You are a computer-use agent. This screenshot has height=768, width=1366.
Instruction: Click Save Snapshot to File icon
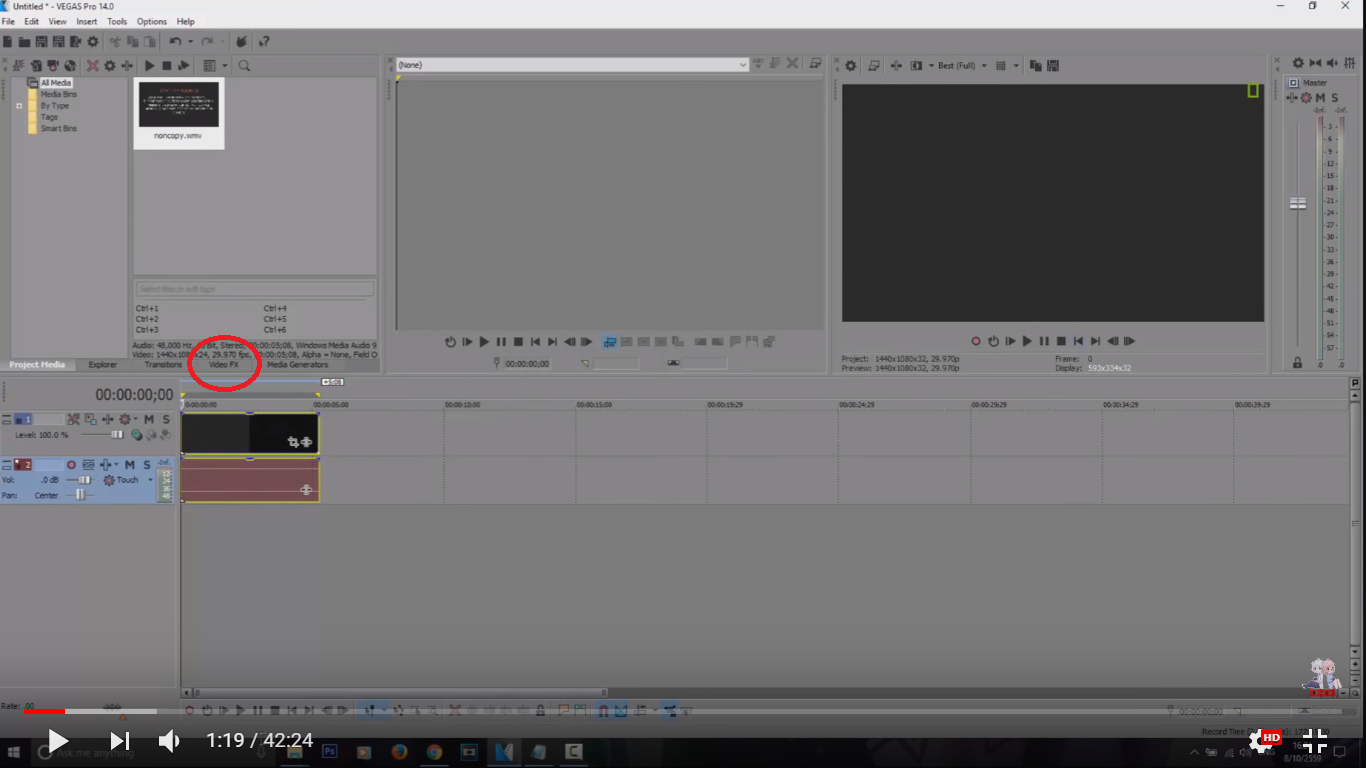pos(1052,66)
